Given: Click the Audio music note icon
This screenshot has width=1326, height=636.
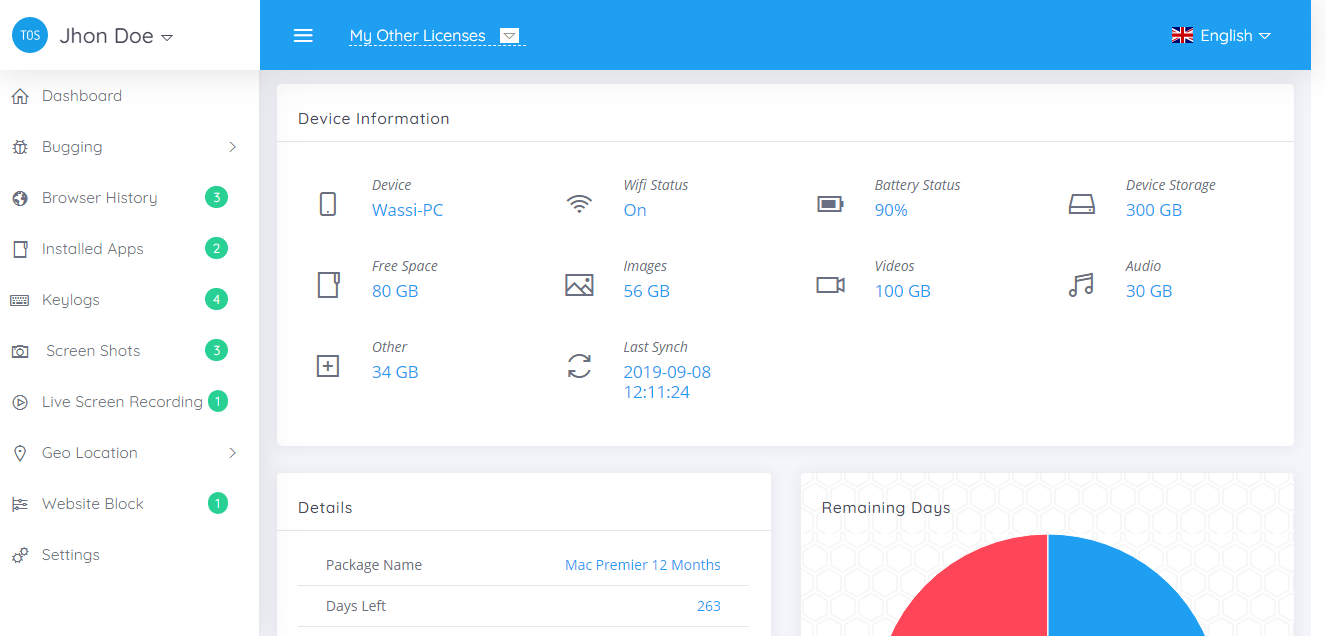Looking at the screenshot, I should tap(1081, 285).
